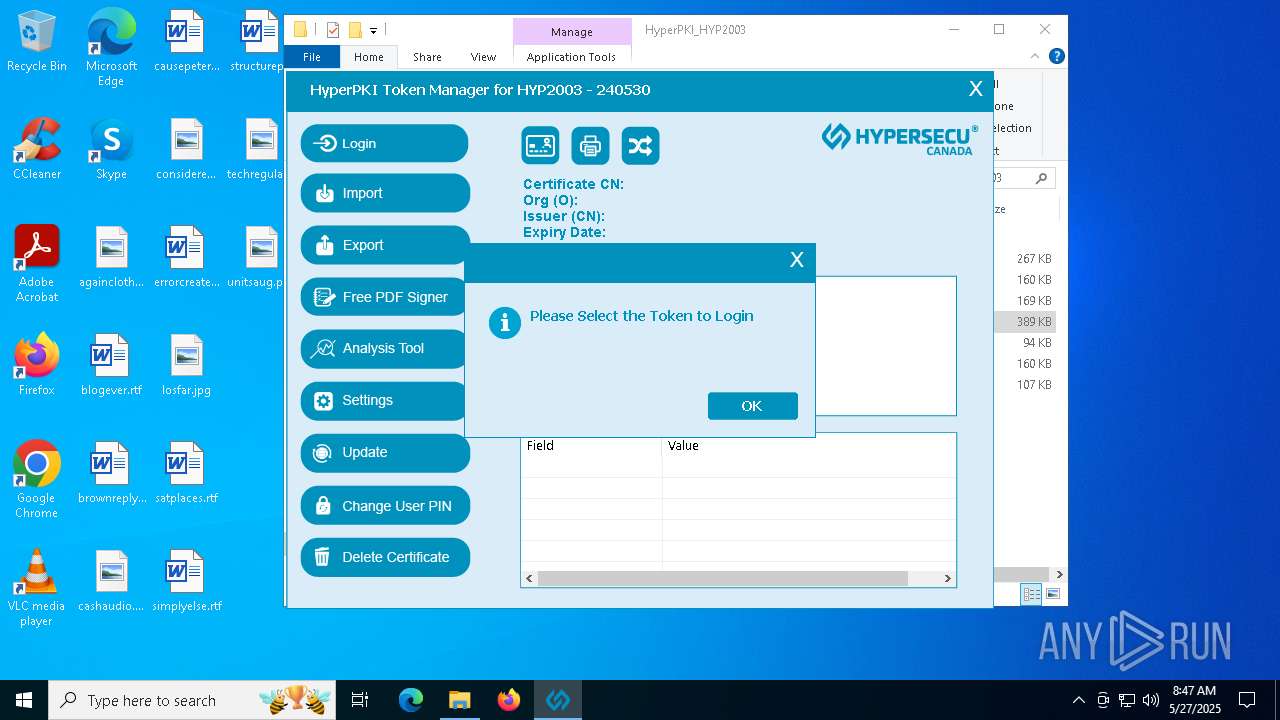Open Google Chrome desktop shortcut
Viewport: 1280px width, 720px height.
coord(37,480)
